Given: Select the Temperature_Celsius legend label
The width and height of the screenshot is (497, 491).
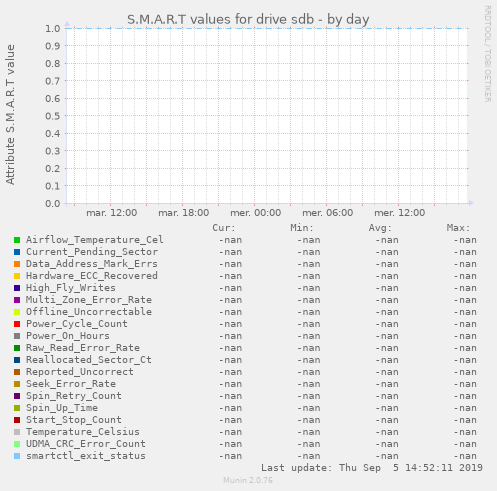Looking at the screenshot, I should 83,432.
